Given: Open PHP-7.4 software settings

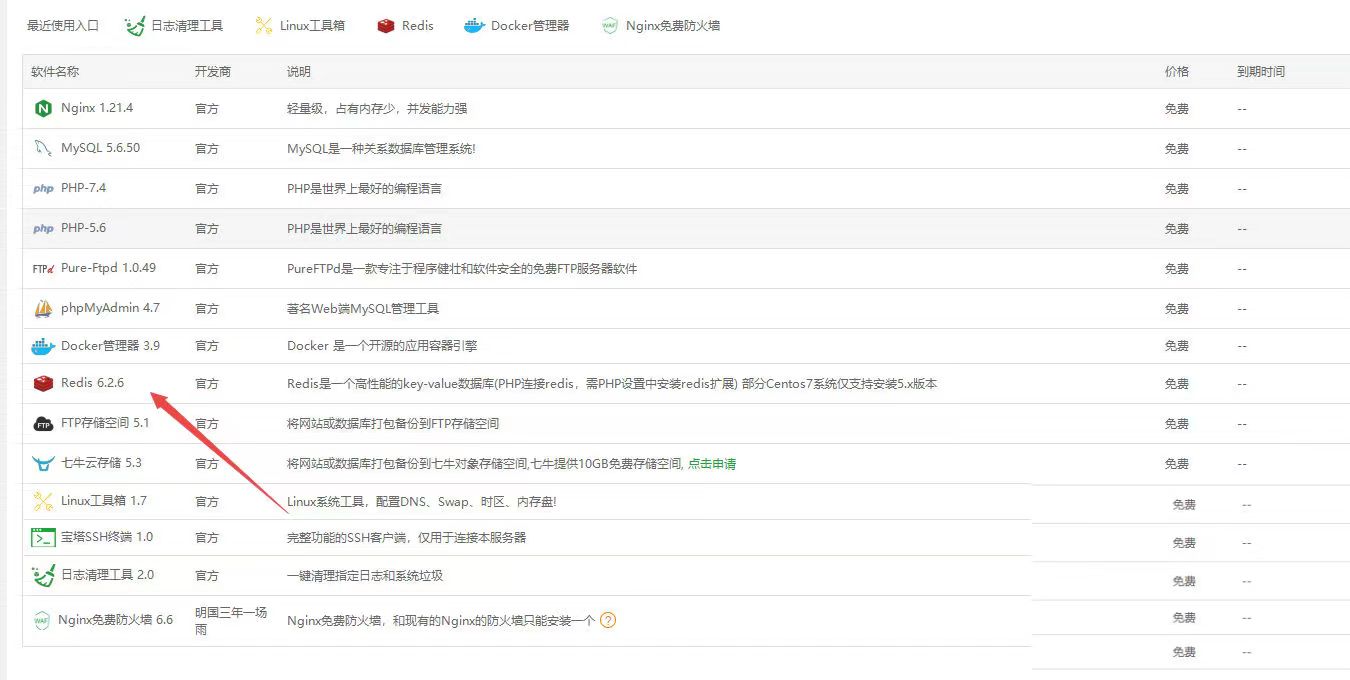Looking at the screenshot, I should [83, 188].
